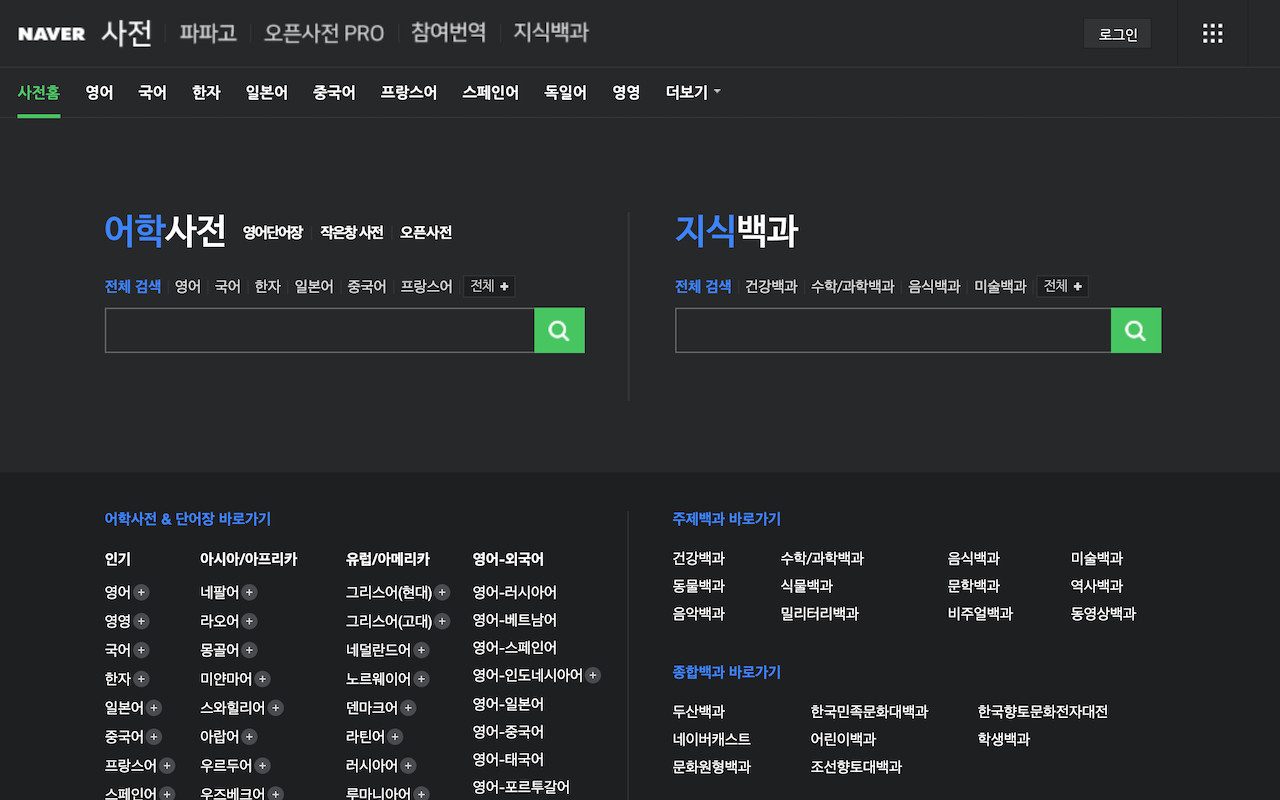The image size is (1280, 800).
Task: Open 동영상백과 in 주제백과 list
Action: point(1104,614)
